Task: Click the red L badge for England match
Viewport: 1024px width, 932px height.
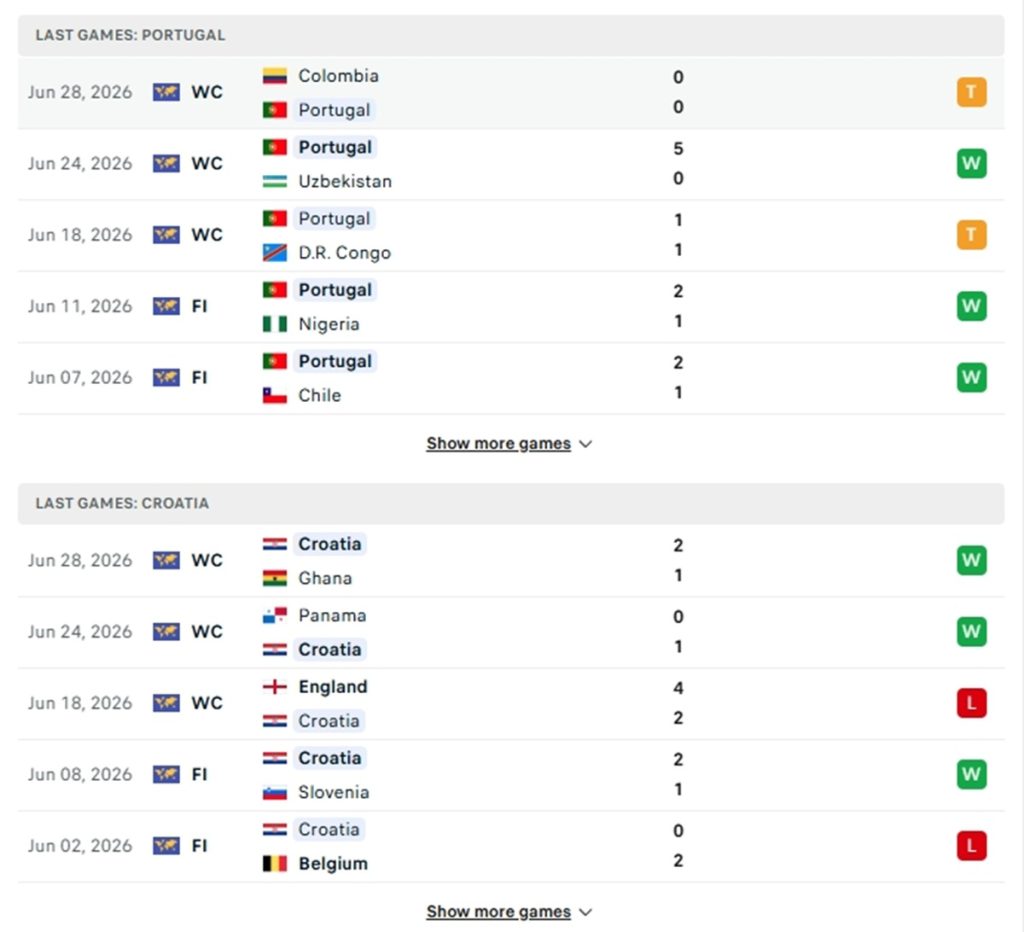Action: click(971, 703)
